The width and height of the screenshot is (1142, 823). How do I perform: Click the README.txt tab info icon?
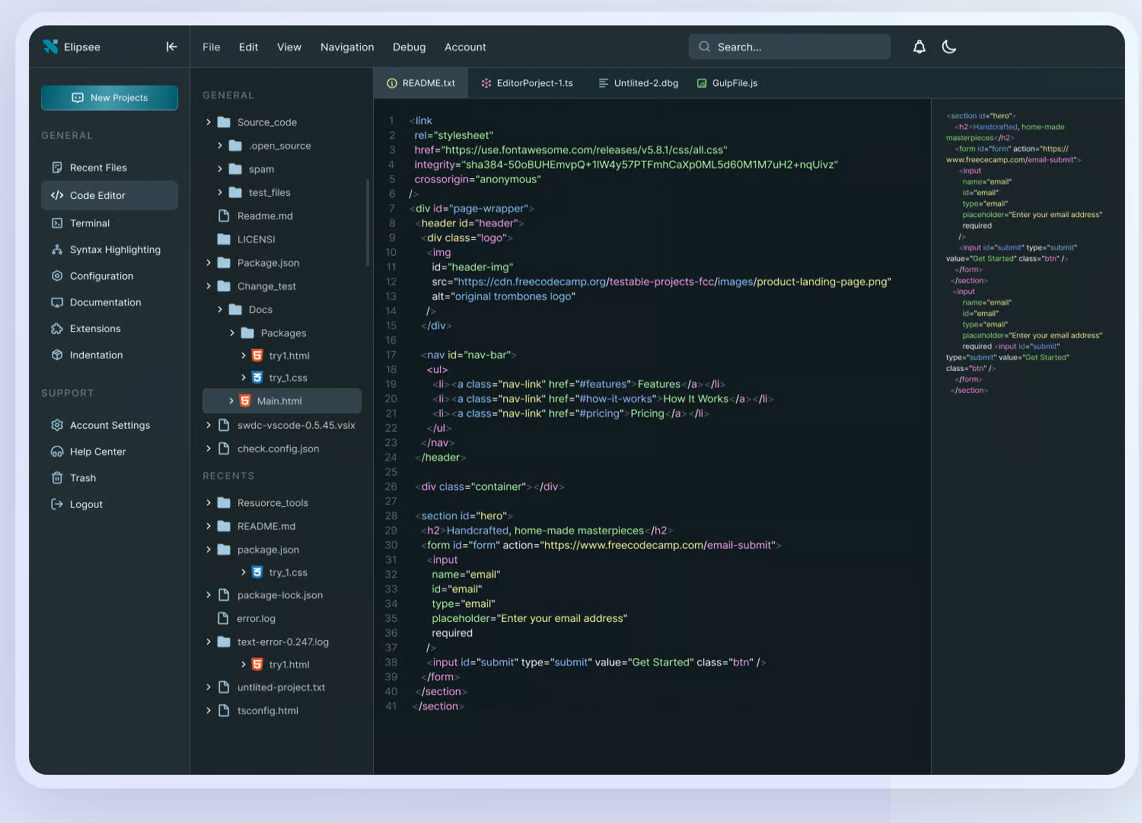pyautogui.click(x=392, y=83)
